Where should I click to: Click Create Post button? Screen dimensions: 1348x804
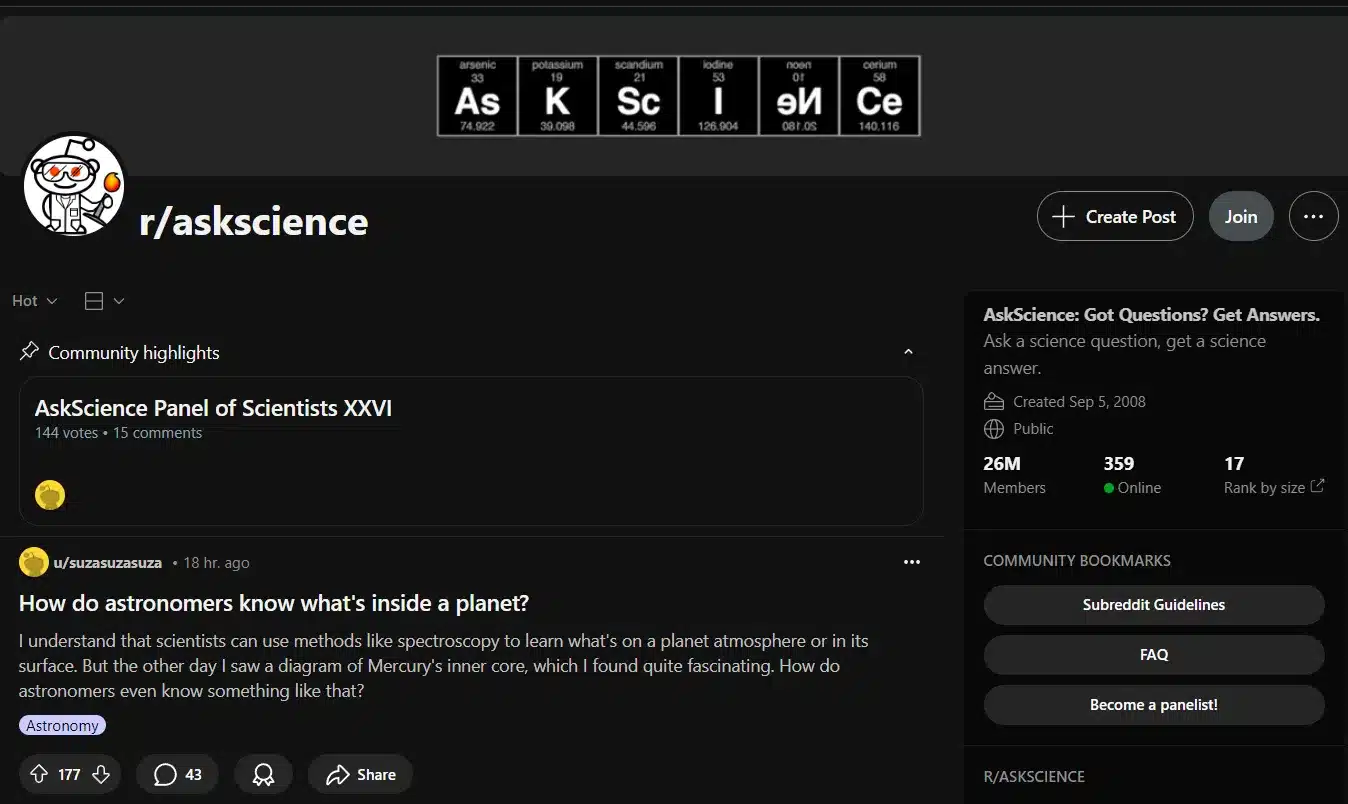click(x=1115, y=216)
